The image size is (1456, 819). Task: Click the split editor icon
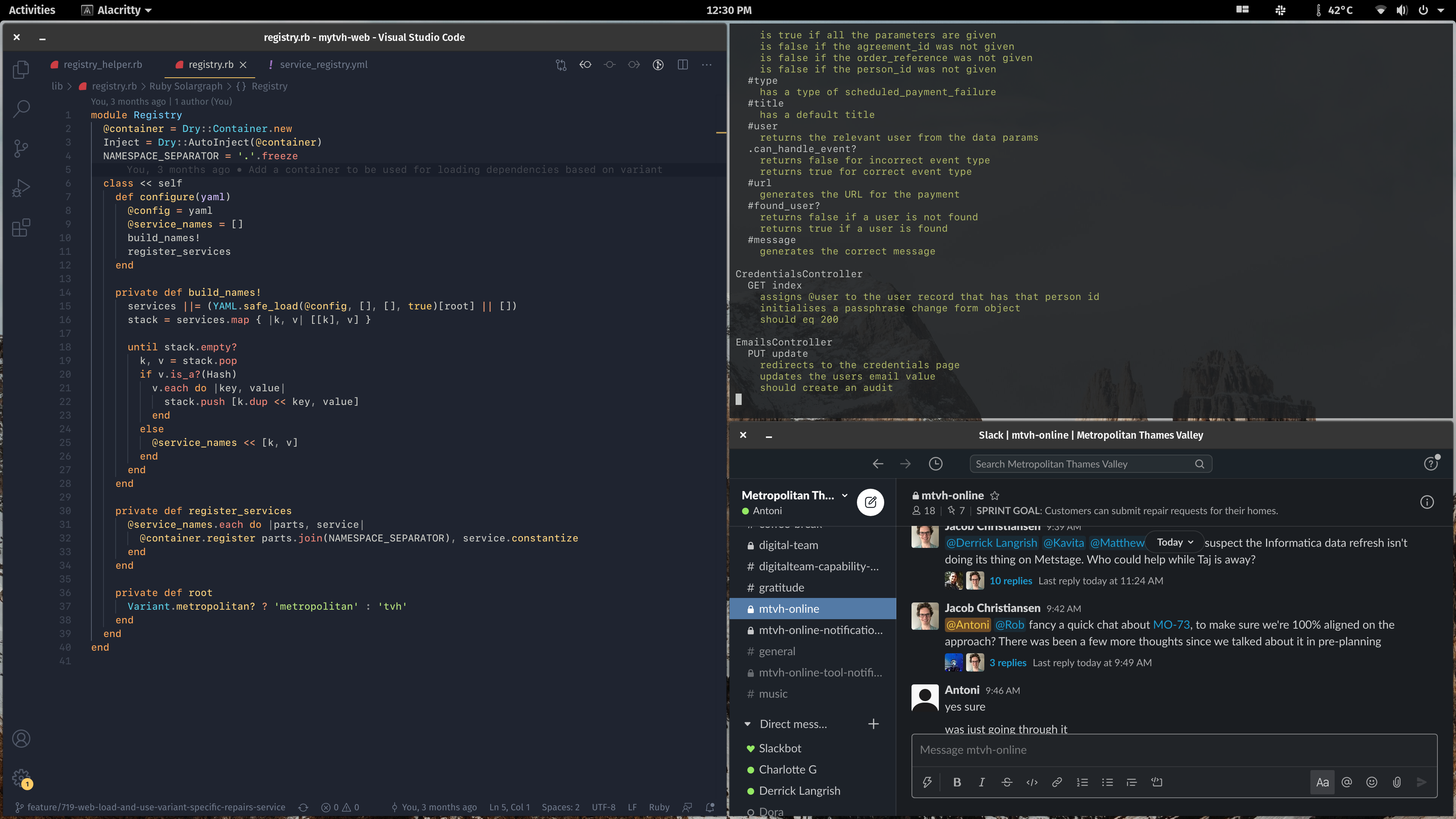coord(683,64)
